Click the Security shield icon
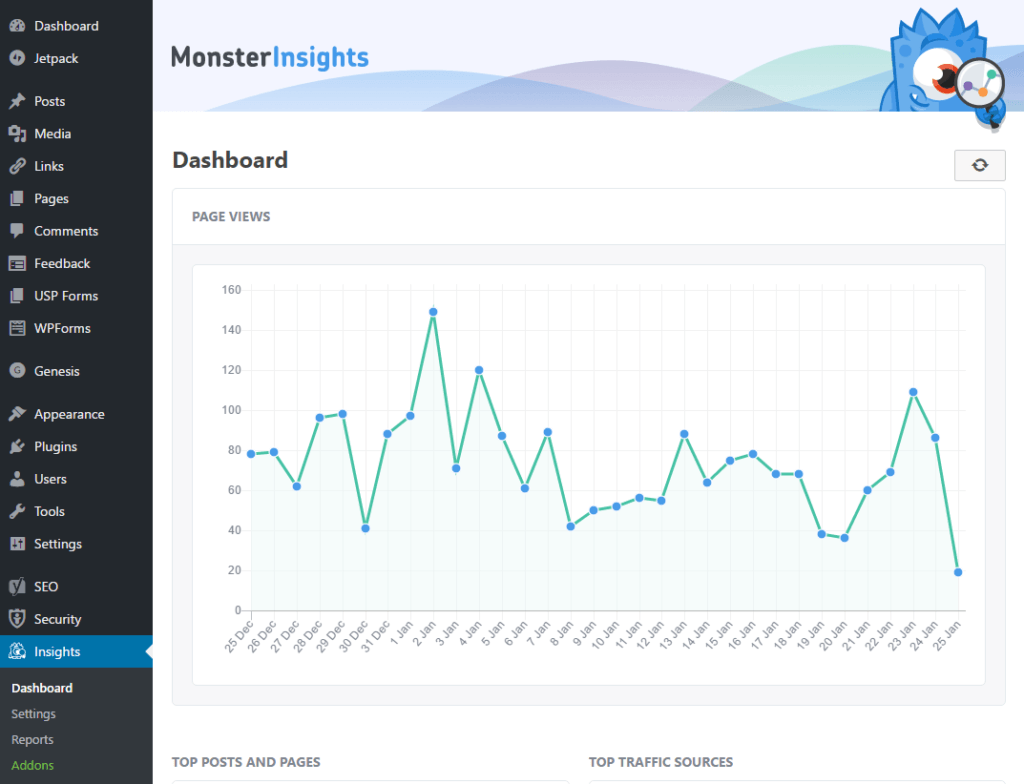Viewport: 1024px width, 784px height. point(17,619)
